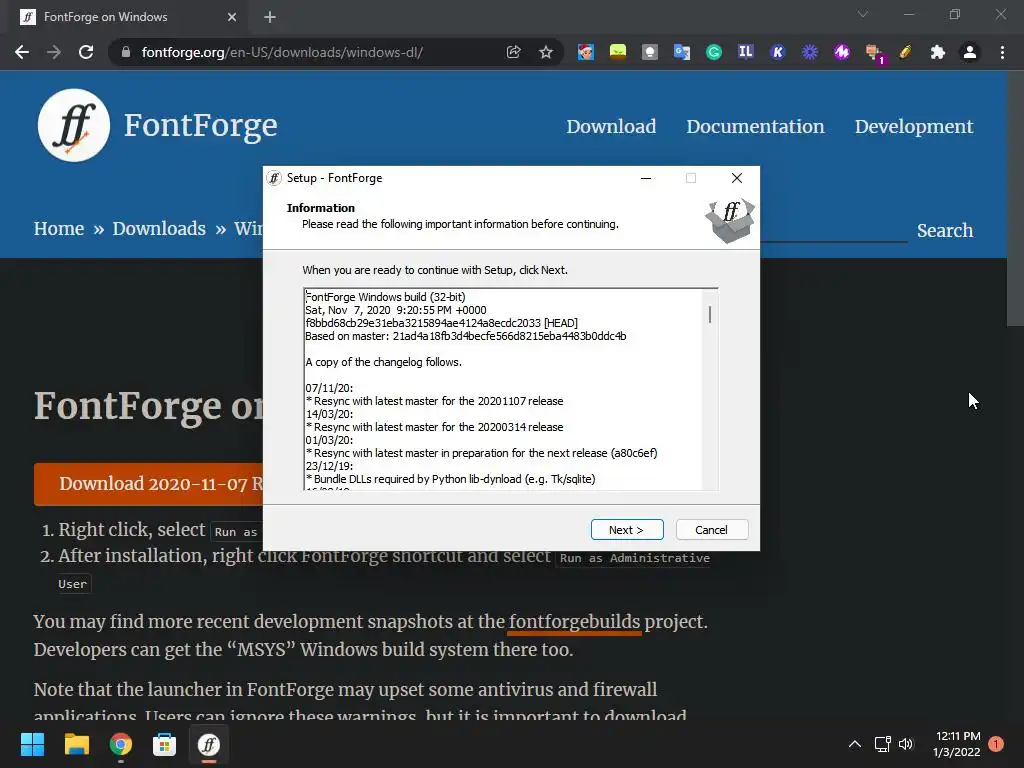Screen dimensions: 1024x768
Task: Click the network tray icon
Action: tap(882, 744)
